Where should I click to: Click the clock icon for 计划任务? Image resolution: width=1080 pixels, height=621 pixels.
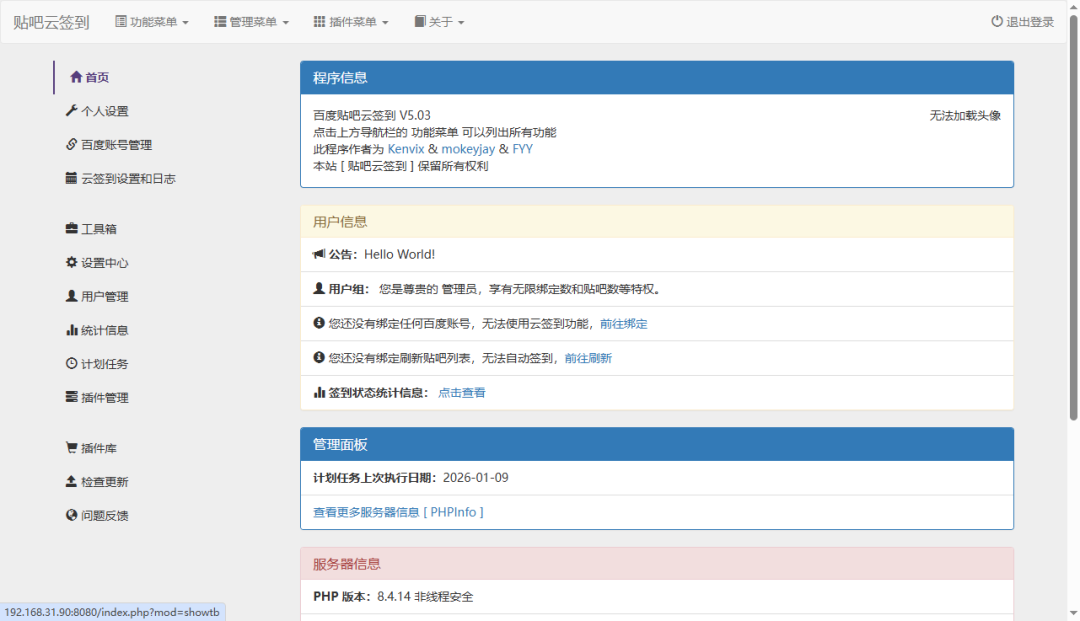(x=71, y=364)
